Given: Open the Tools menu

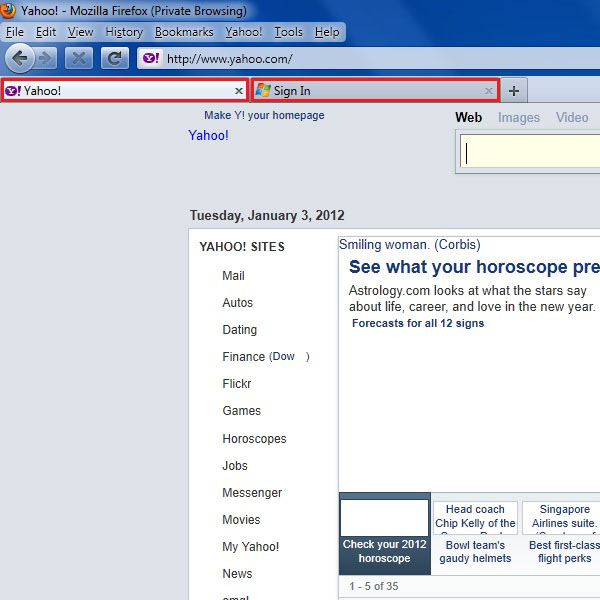Looking at the screenshot, I should pos(289,32).
